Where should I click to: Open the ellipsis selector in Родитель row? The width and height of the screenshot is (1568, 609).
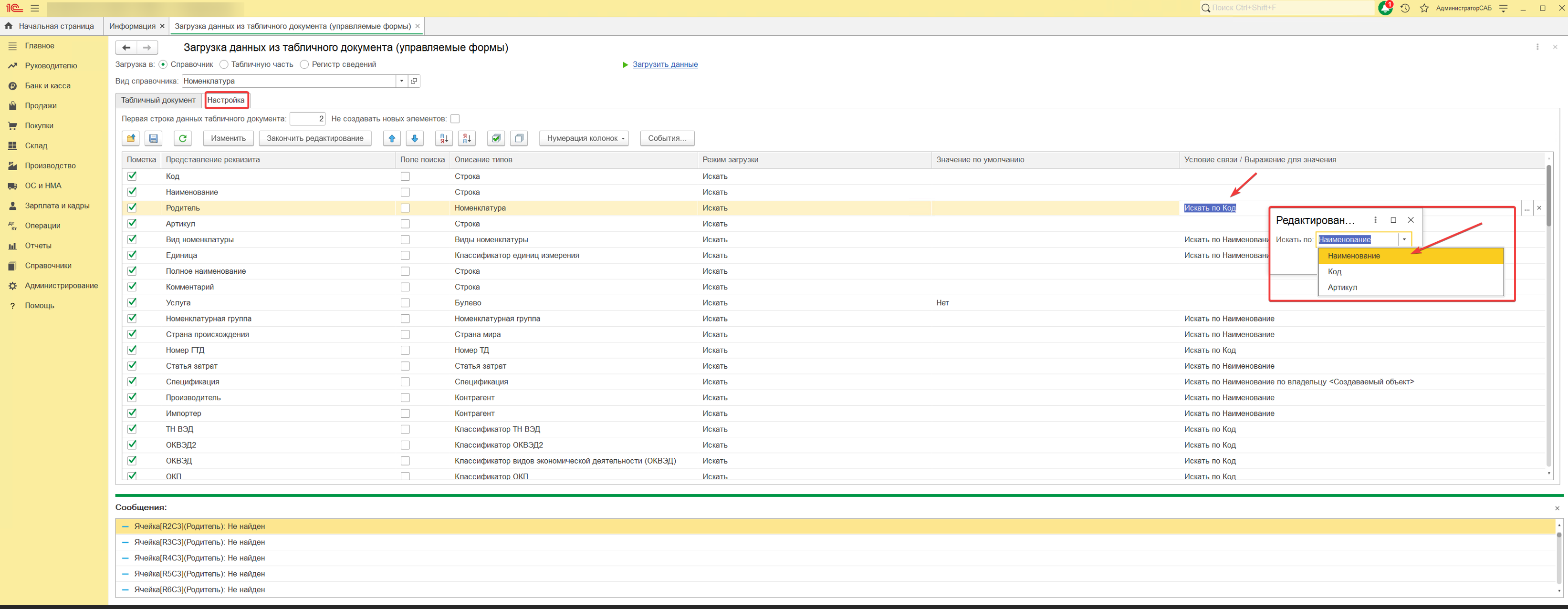click(x=1526, y=208)
